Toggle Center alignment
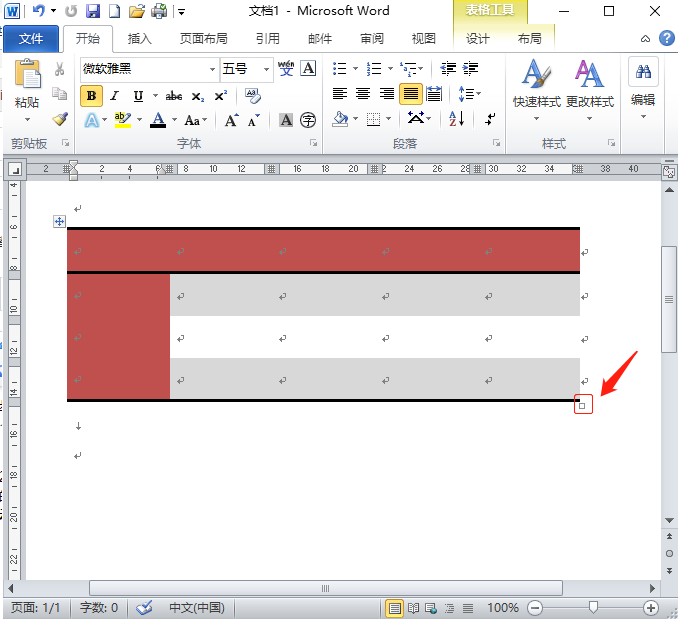 (363, 94)
